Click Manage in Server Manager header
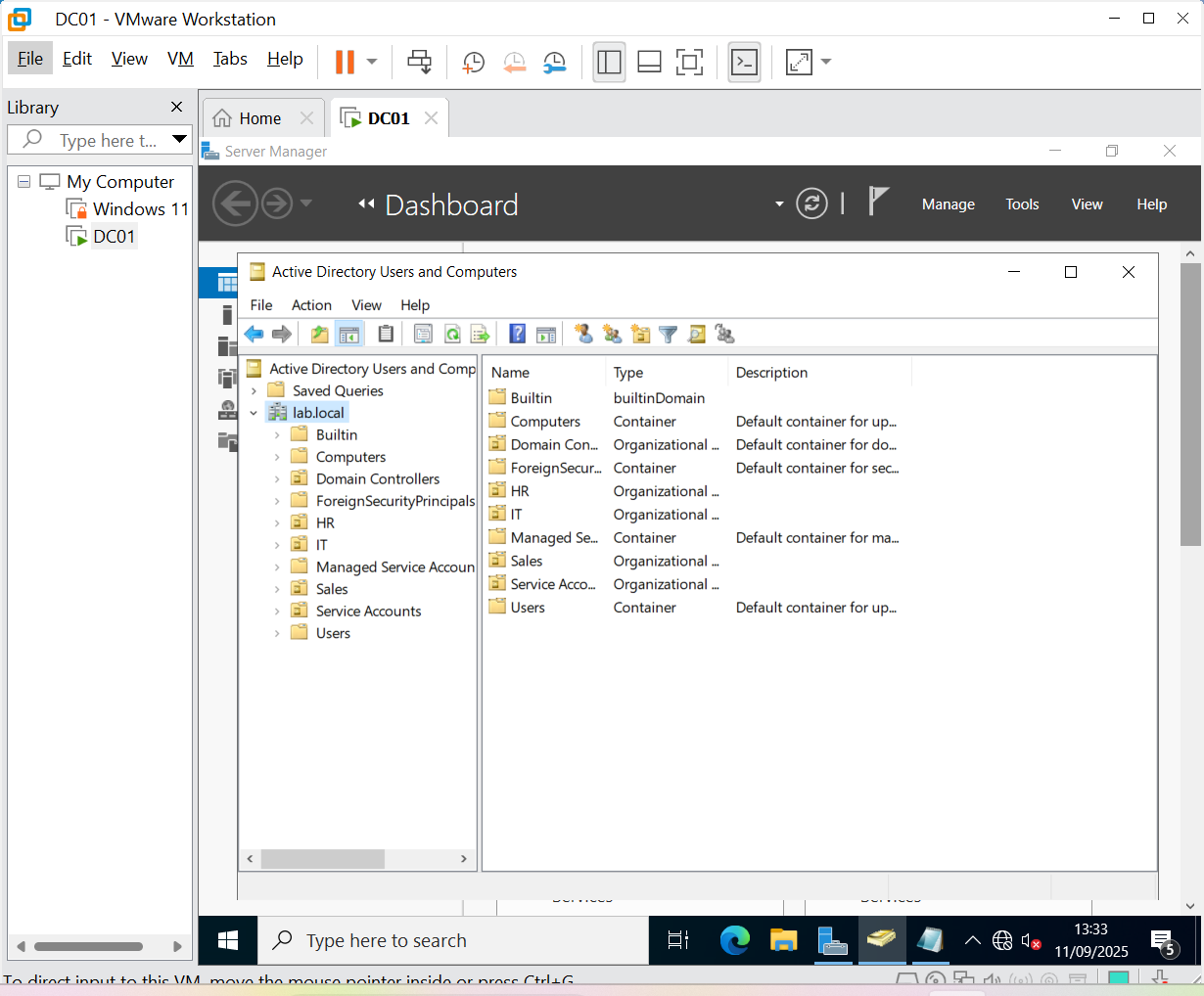 pos(948,204)
